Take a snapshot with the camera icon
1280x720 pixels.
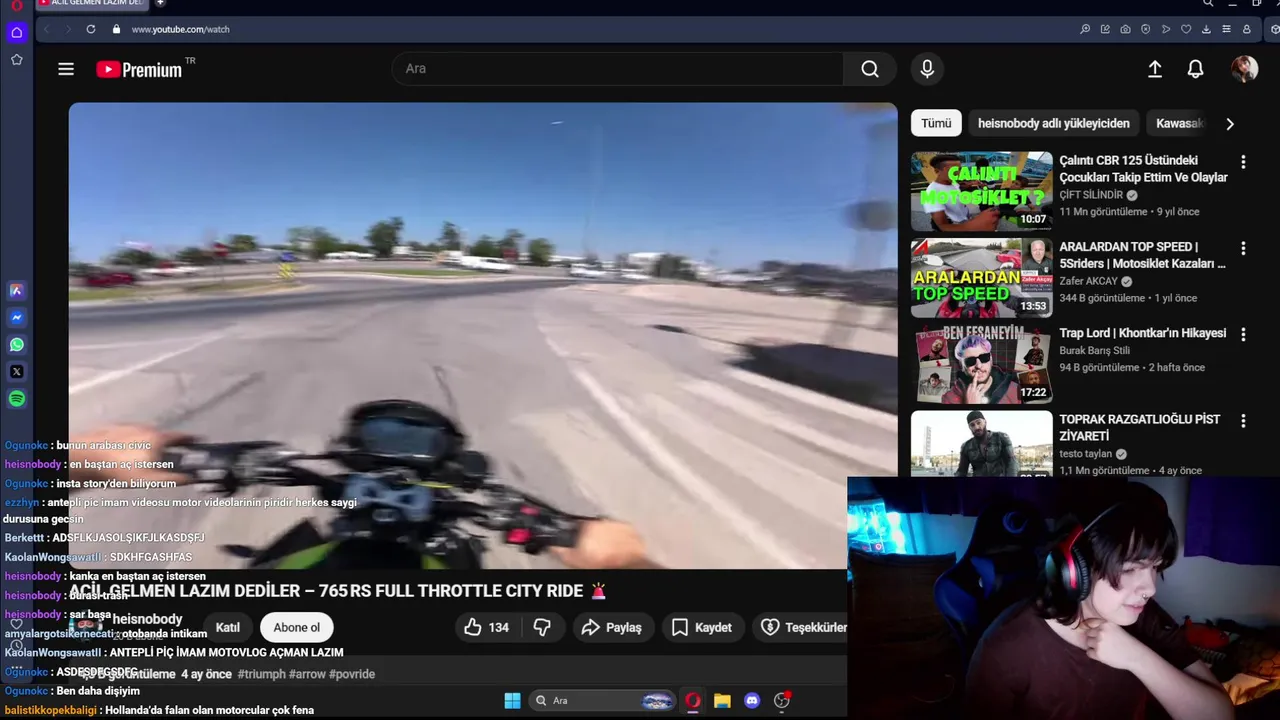[x=1126, y=29]
